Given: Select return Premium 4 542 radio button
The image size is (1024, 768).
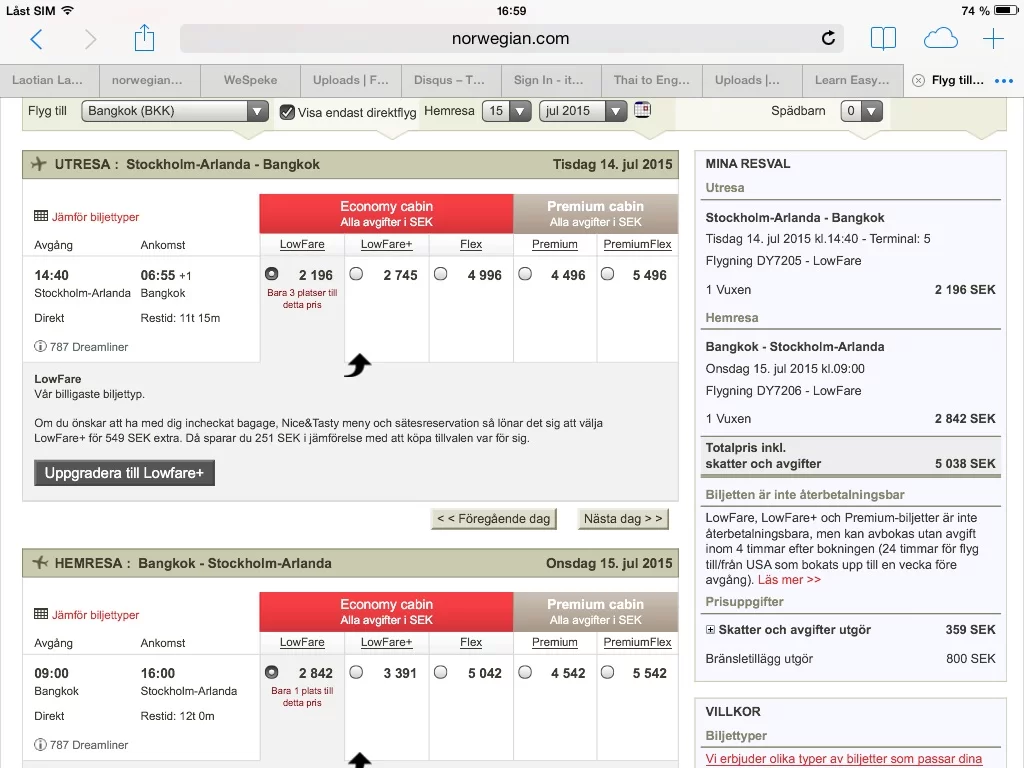Looking at the screenshot, I should [x=525, y=672].
